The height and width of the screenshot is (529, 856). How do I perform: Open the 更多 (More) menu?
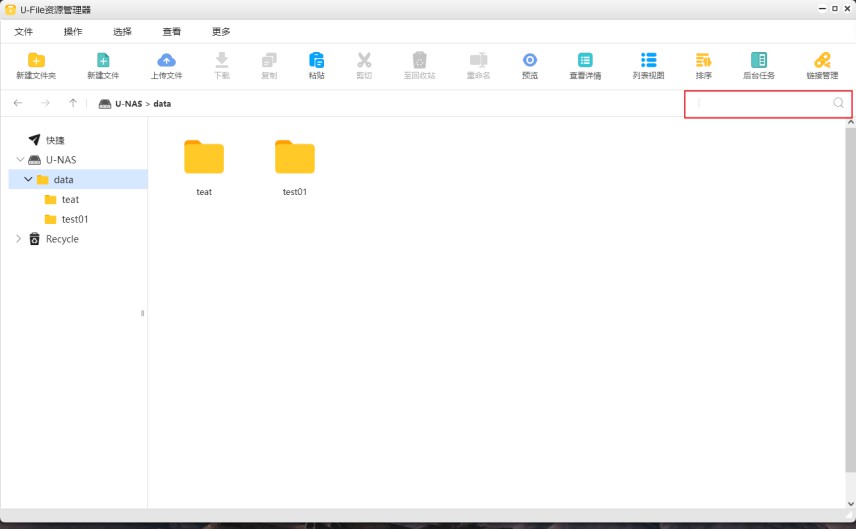tap(221, 32)
